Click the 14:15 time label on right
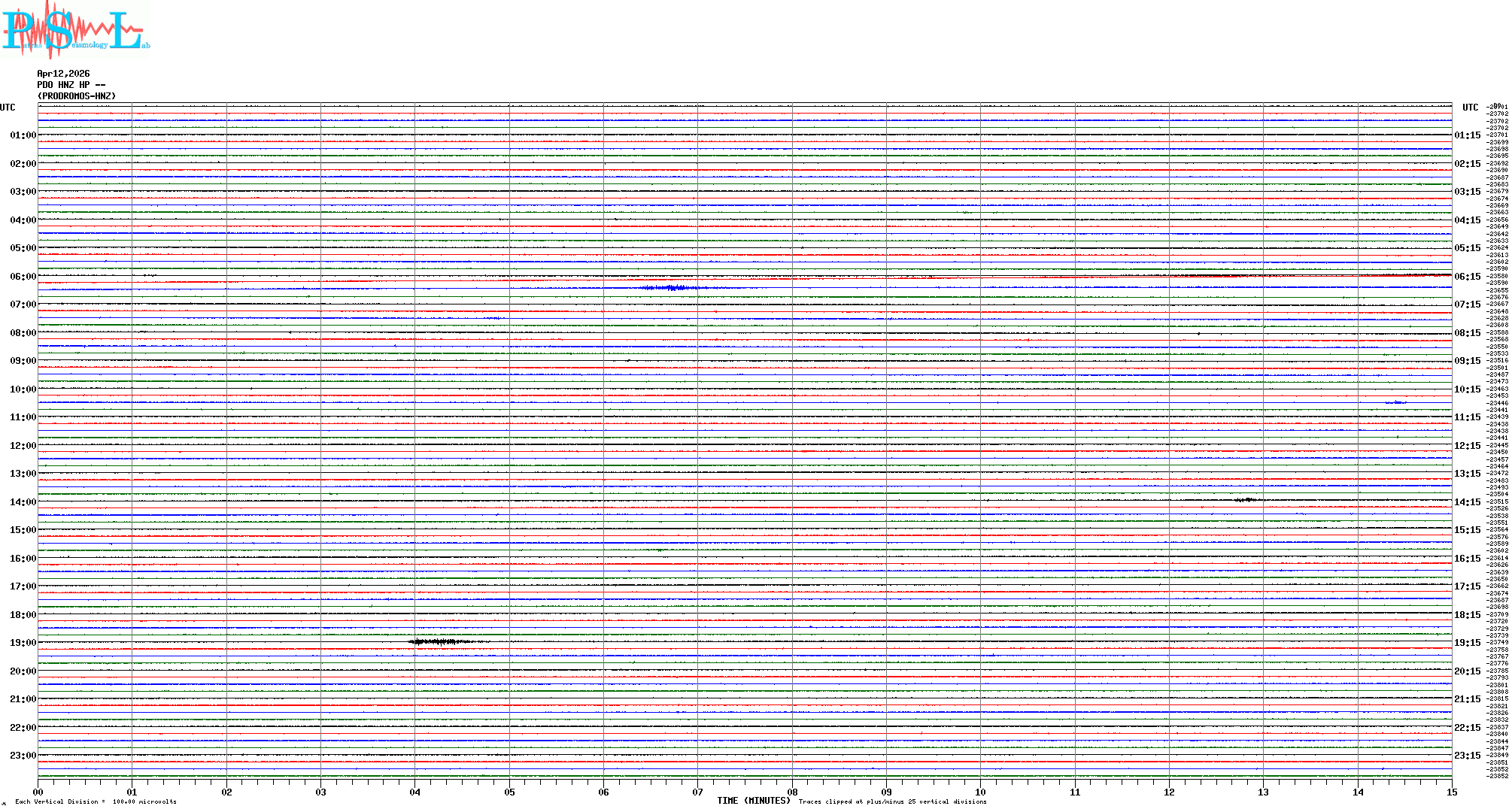This screenshot has height=812, width=1512. coord(1467,502)
